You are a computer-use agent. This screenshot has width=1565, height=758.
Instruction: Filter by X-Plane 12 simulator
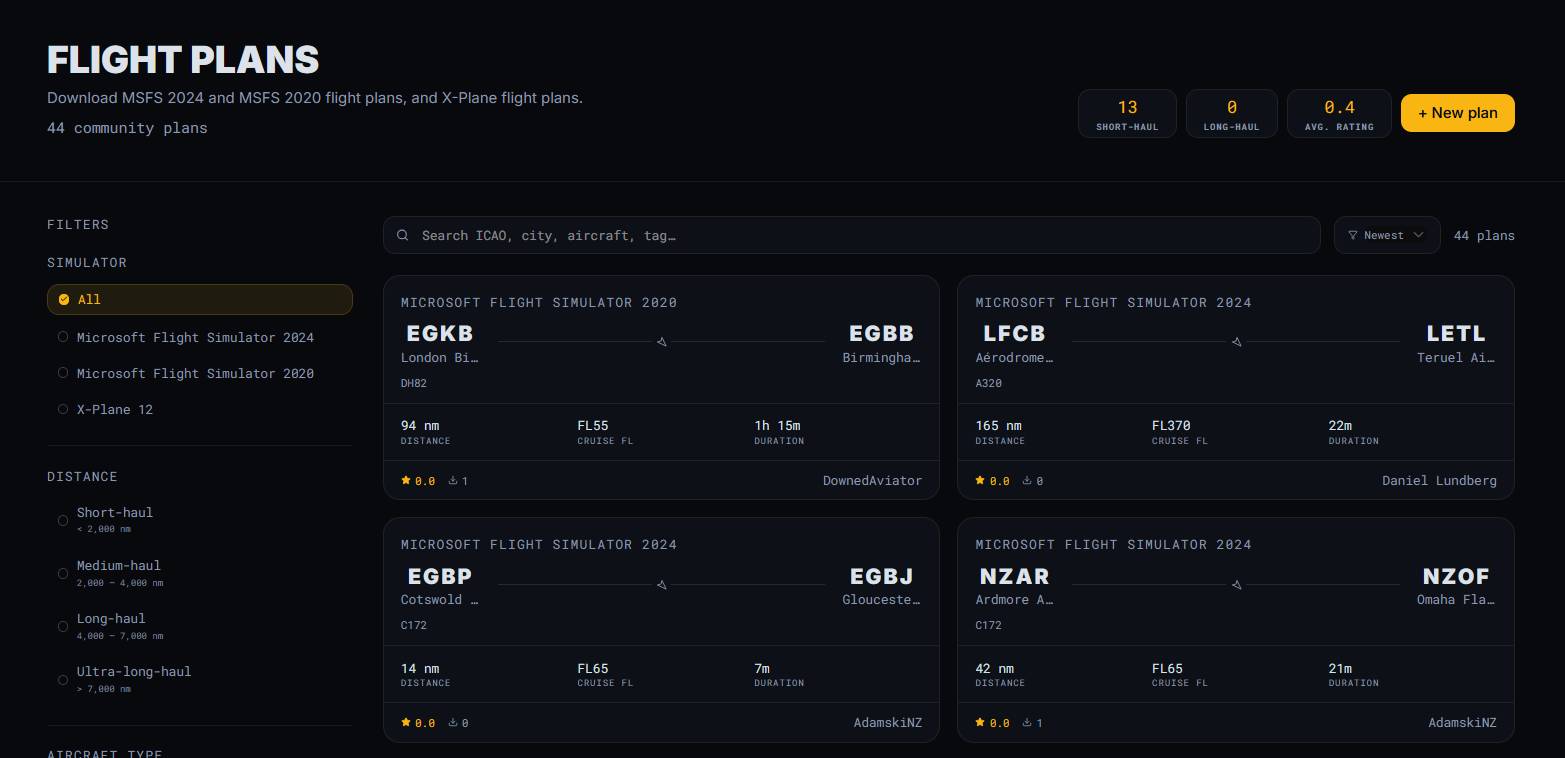coord(200,409)
